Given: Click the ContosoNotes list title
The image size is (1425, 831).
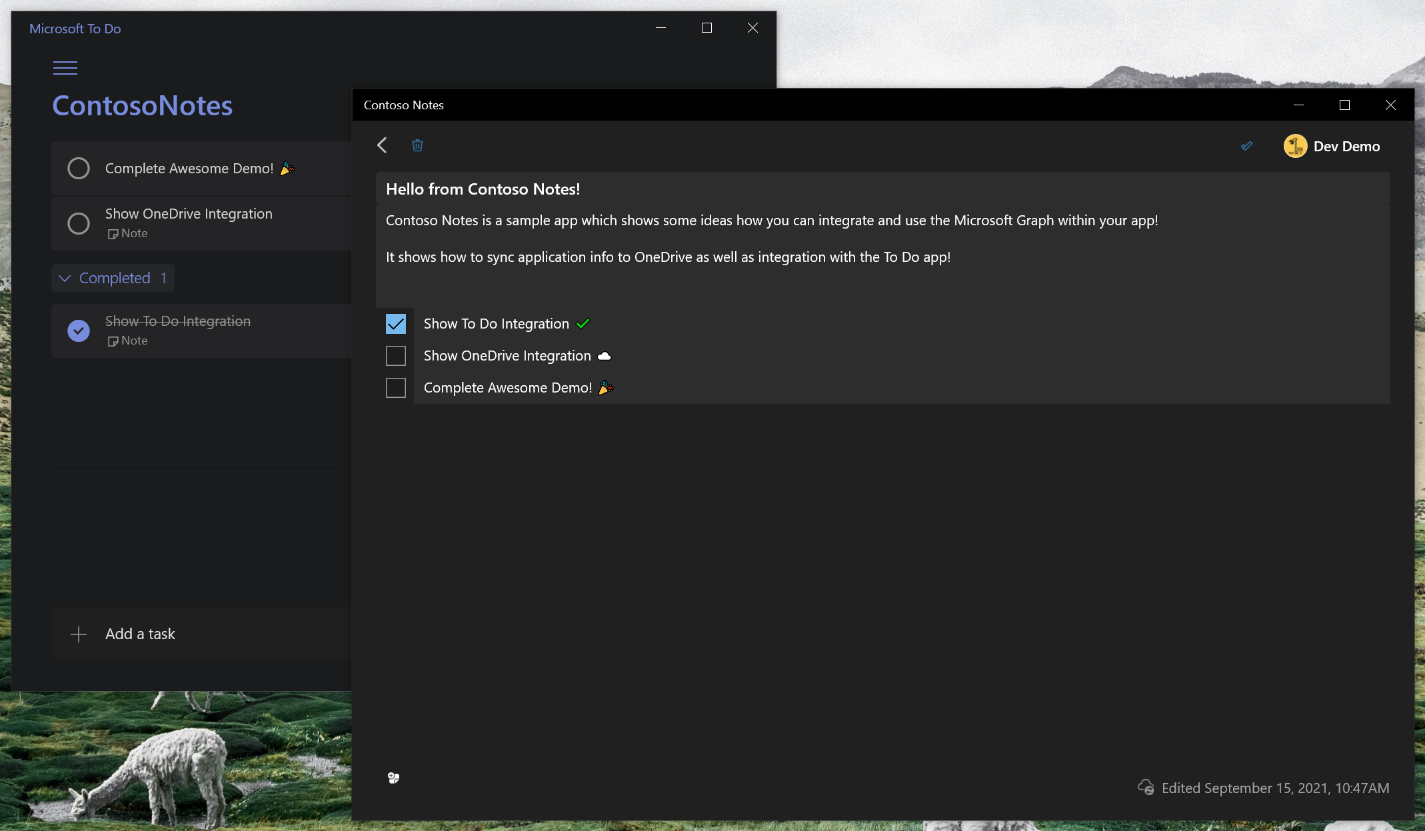Looking at the screenshot, I should click(142, 106).
